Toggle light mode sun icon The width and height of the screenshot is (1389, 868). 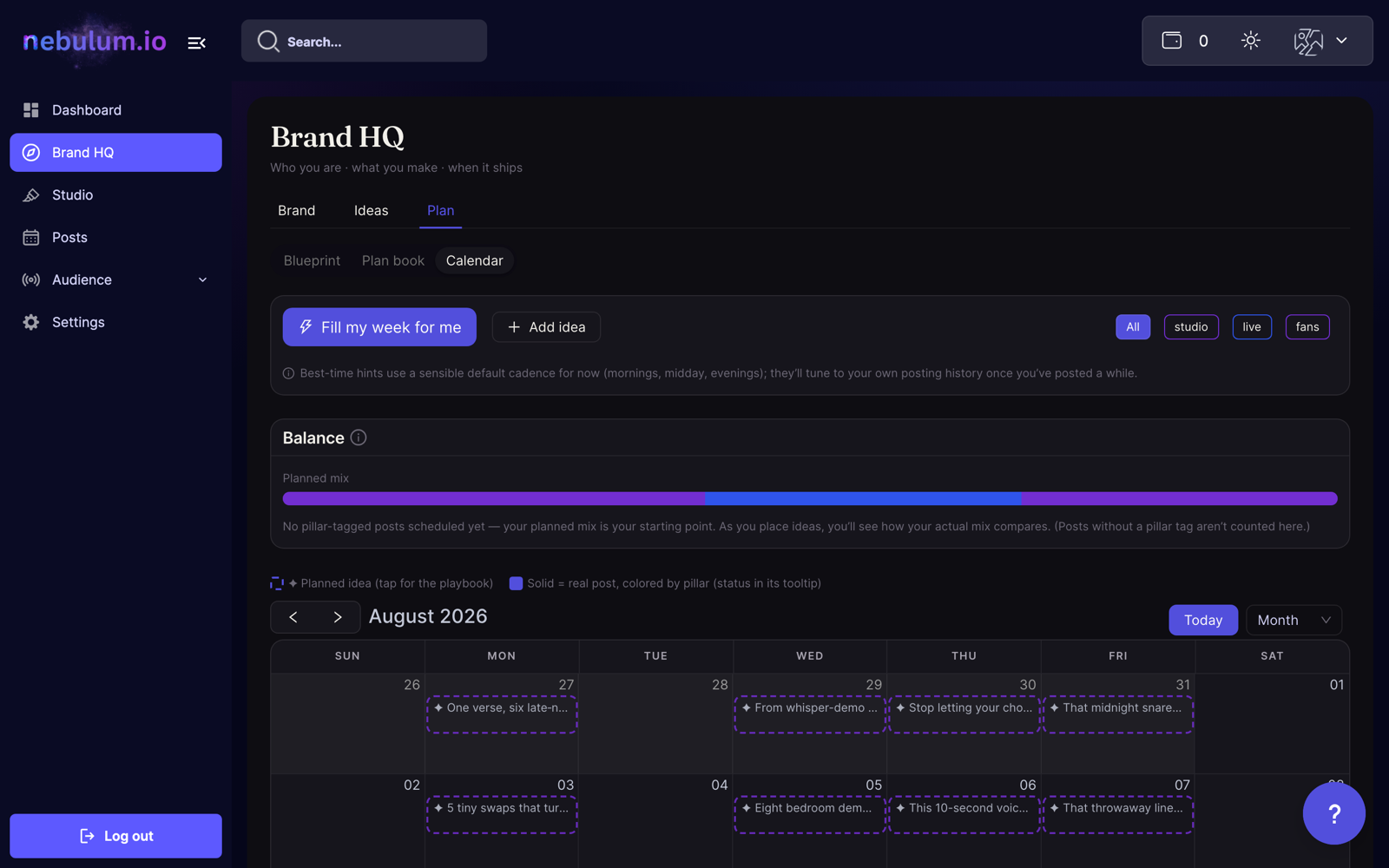coord(1250,41)
